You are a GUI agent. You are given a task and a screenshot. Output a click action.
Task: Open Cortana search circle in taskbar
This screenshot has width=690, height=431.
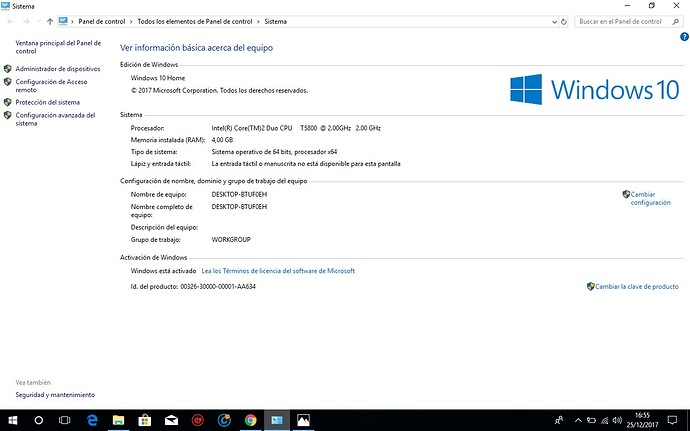click(39, 420)
